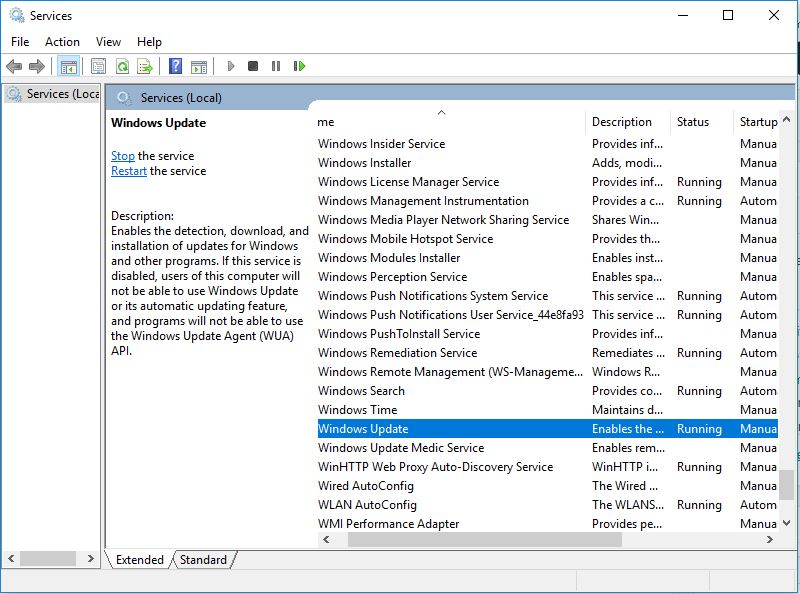Click the Stop the service link
Screen dimensions: 800x594
click(x=122, y=156)
